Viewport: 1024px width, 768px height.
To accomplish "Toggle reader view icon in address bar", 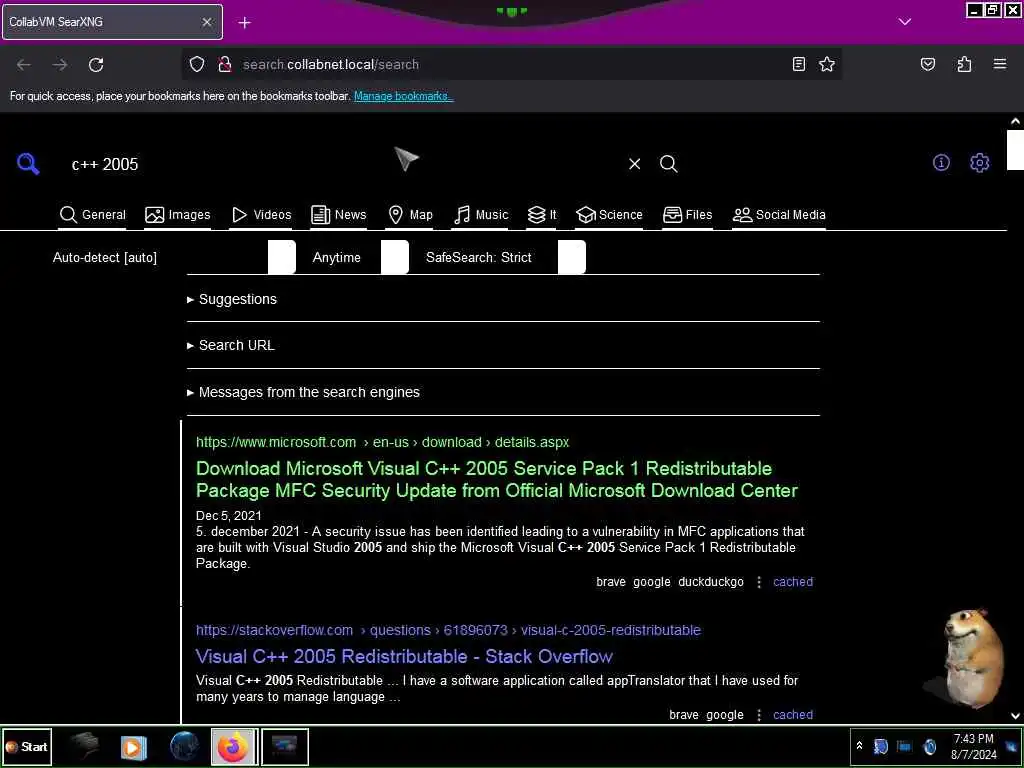I will [x=799, y=64].
